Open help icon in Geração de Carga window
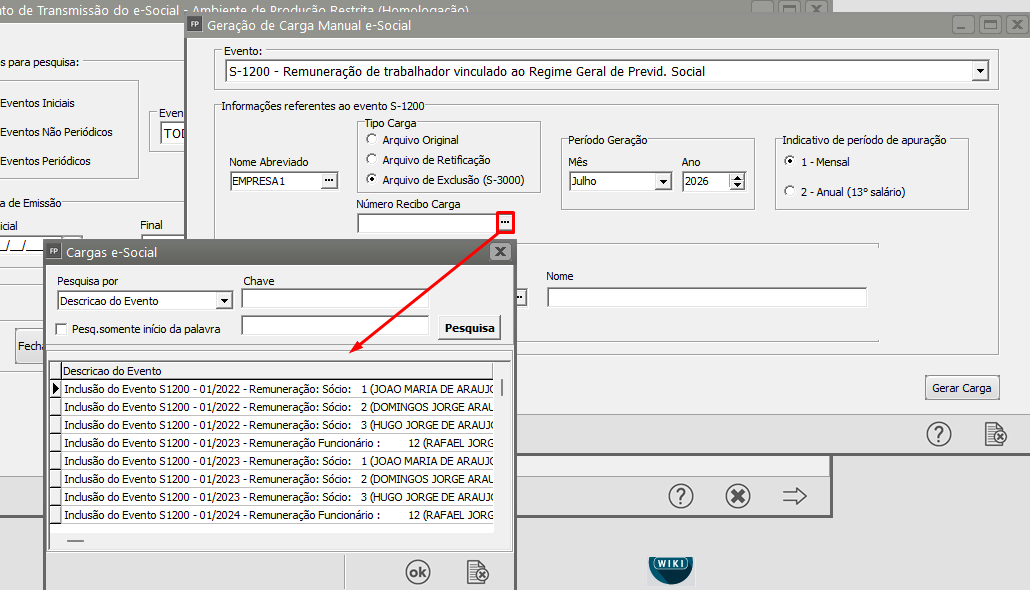 click(x=938, y=434)
